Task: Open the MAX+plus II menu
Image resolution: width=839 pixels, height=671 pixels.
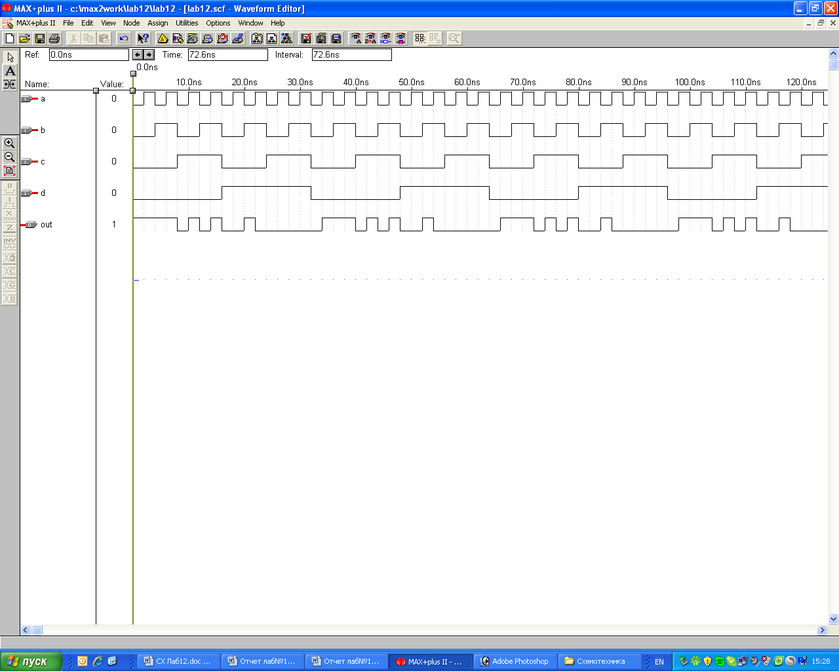Action: 35,23
